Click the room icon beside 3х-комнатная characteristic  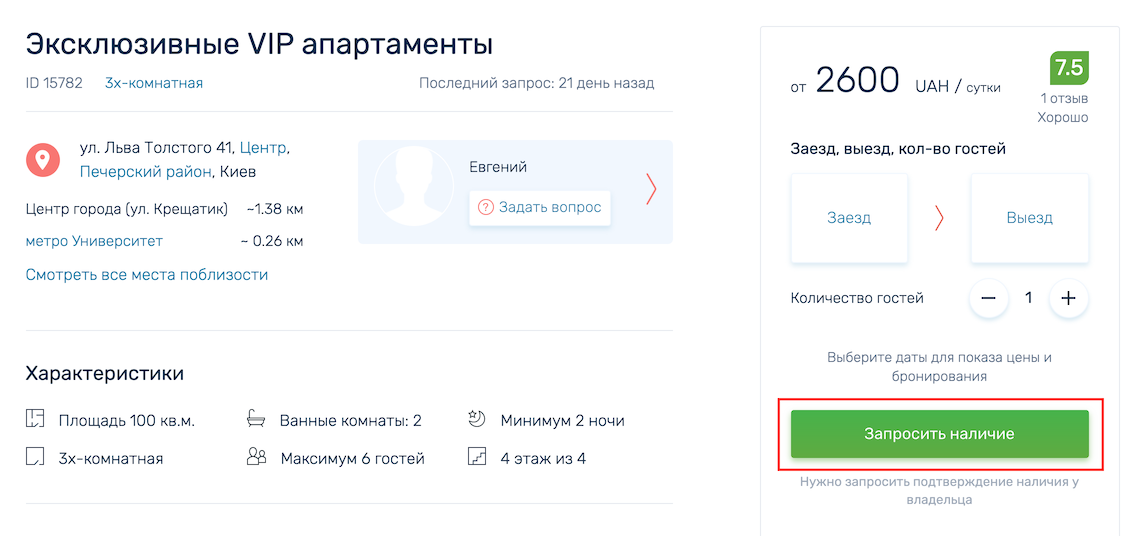click(x=35, y=457)
